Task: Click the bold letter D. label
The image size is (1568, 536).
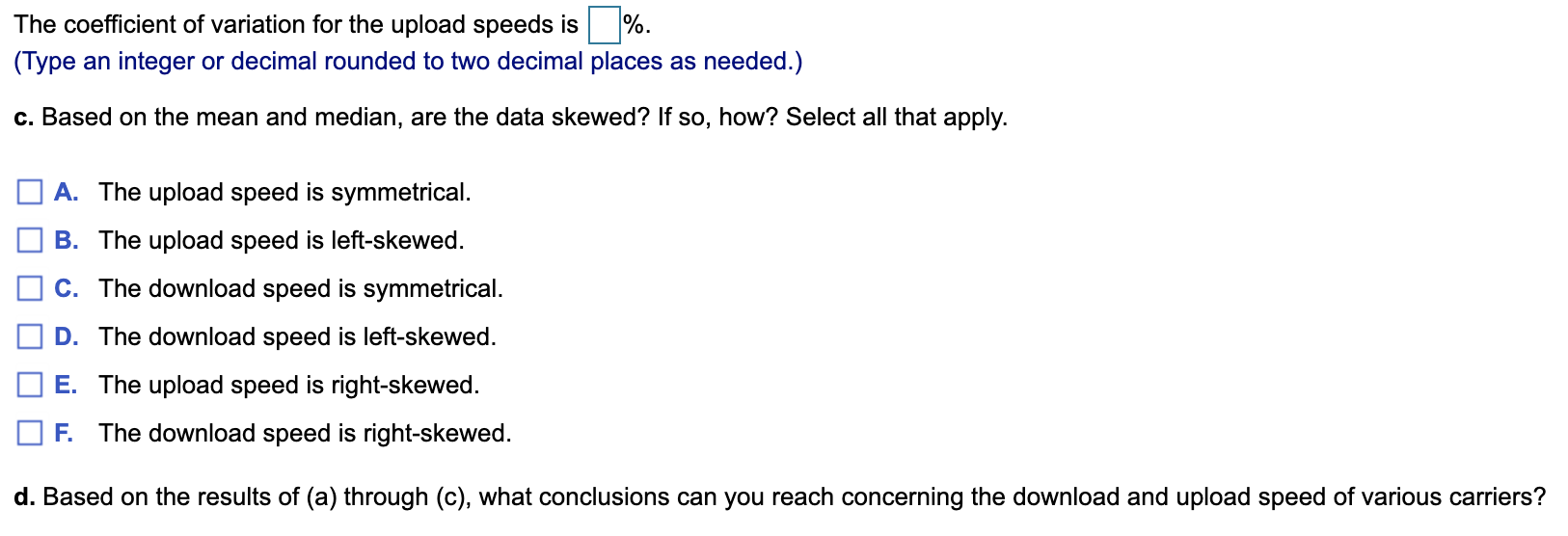Action: coord(67,336)
